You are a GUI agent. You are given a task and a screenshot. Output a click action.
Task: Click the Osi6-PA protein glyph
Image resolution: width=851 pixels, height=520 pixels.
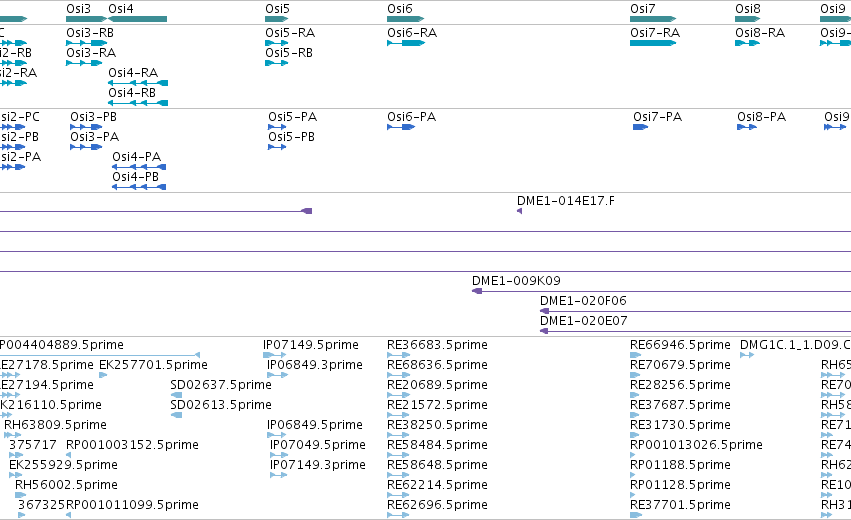tap(401, 127)
